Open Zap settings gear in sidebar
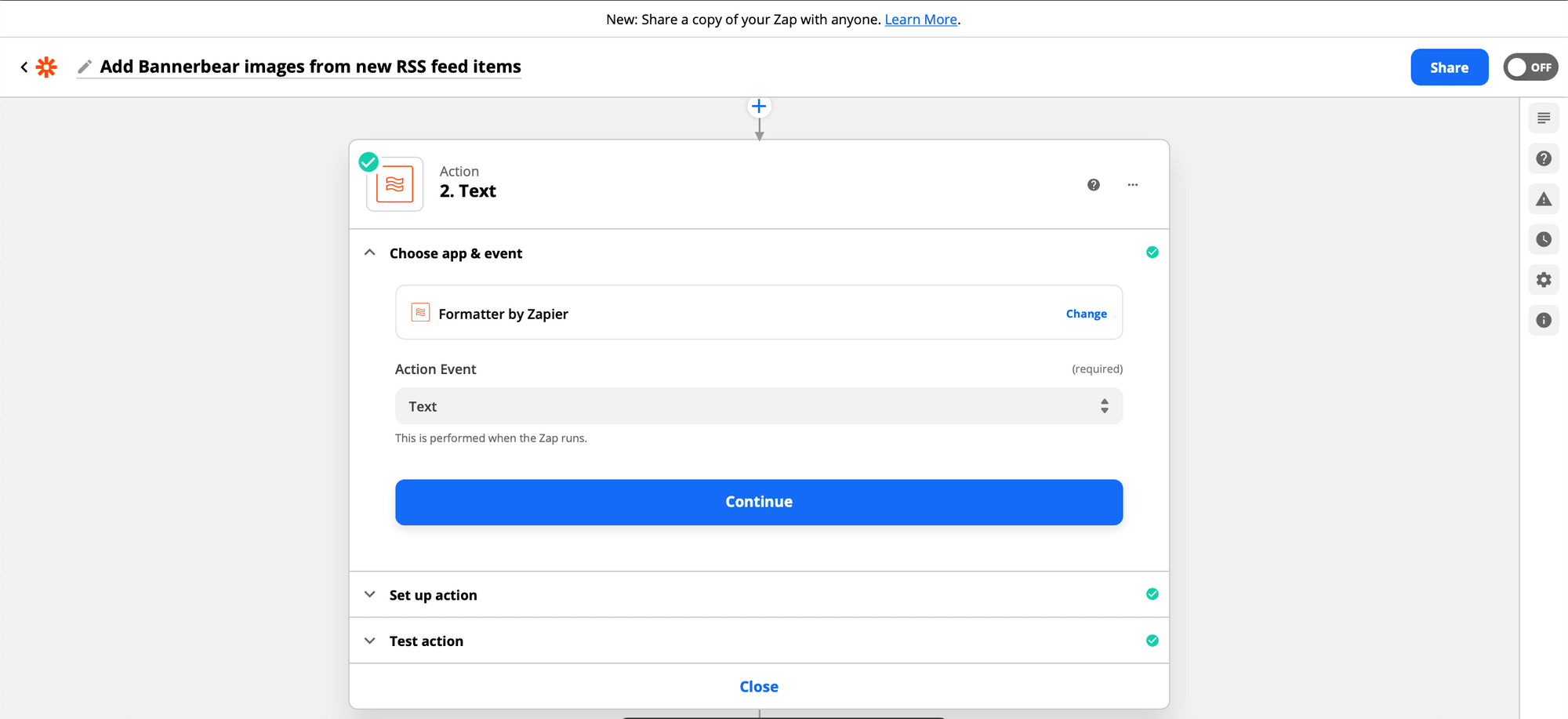Screen dimensions: 1568x719 pos(1544,280)
